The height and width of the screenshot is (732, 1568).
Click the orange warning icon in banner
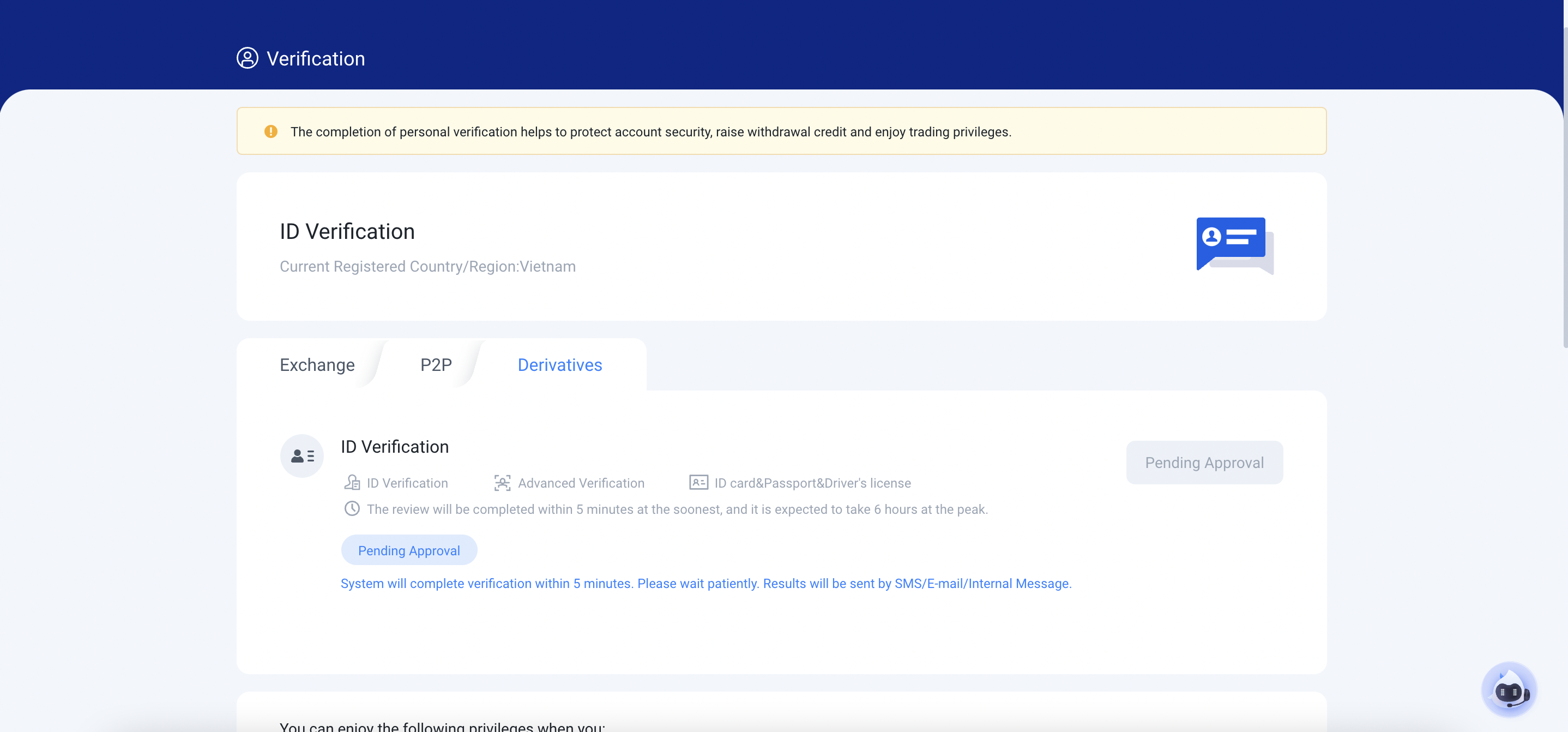[x=271, y=131]
